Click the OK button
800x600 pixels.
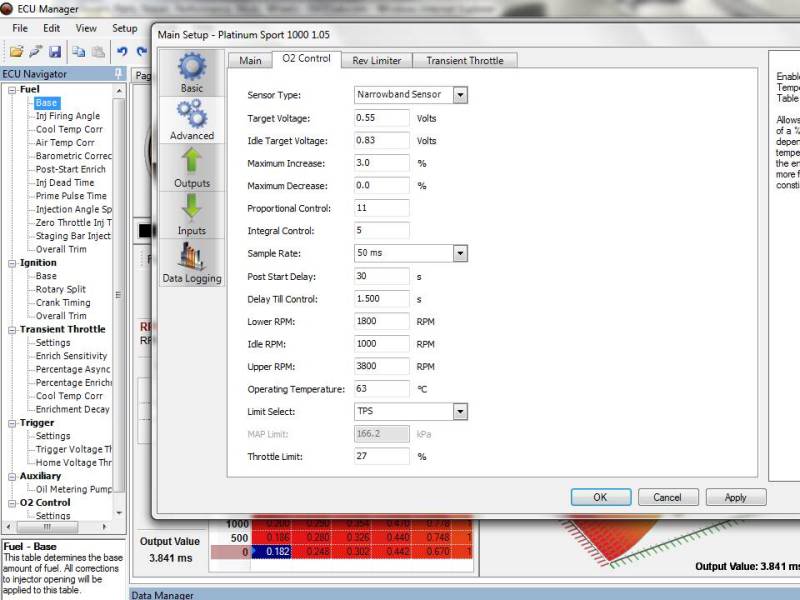pos(601,497)
